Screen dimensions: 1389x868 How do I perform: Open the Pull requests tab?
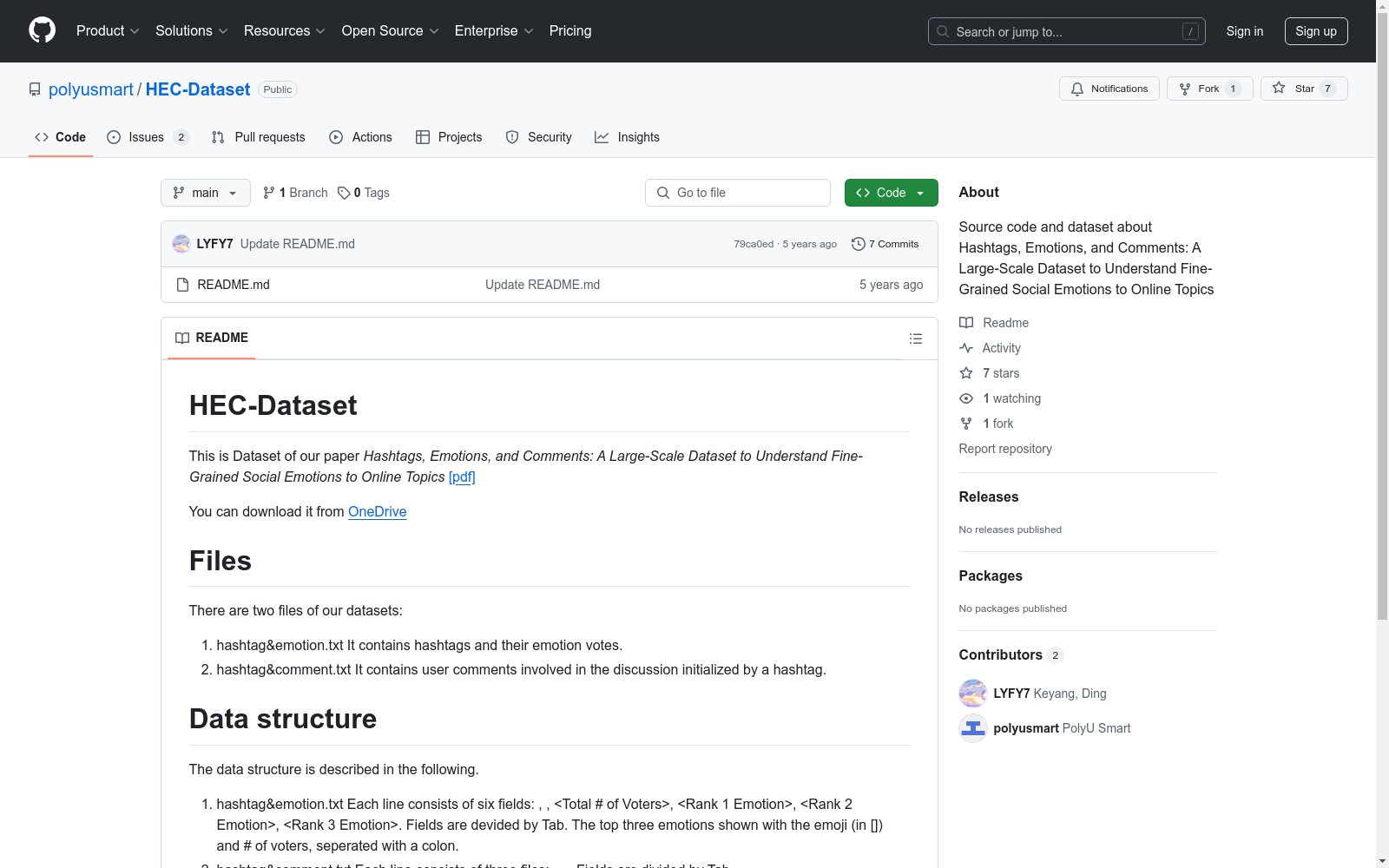(259, 137)
